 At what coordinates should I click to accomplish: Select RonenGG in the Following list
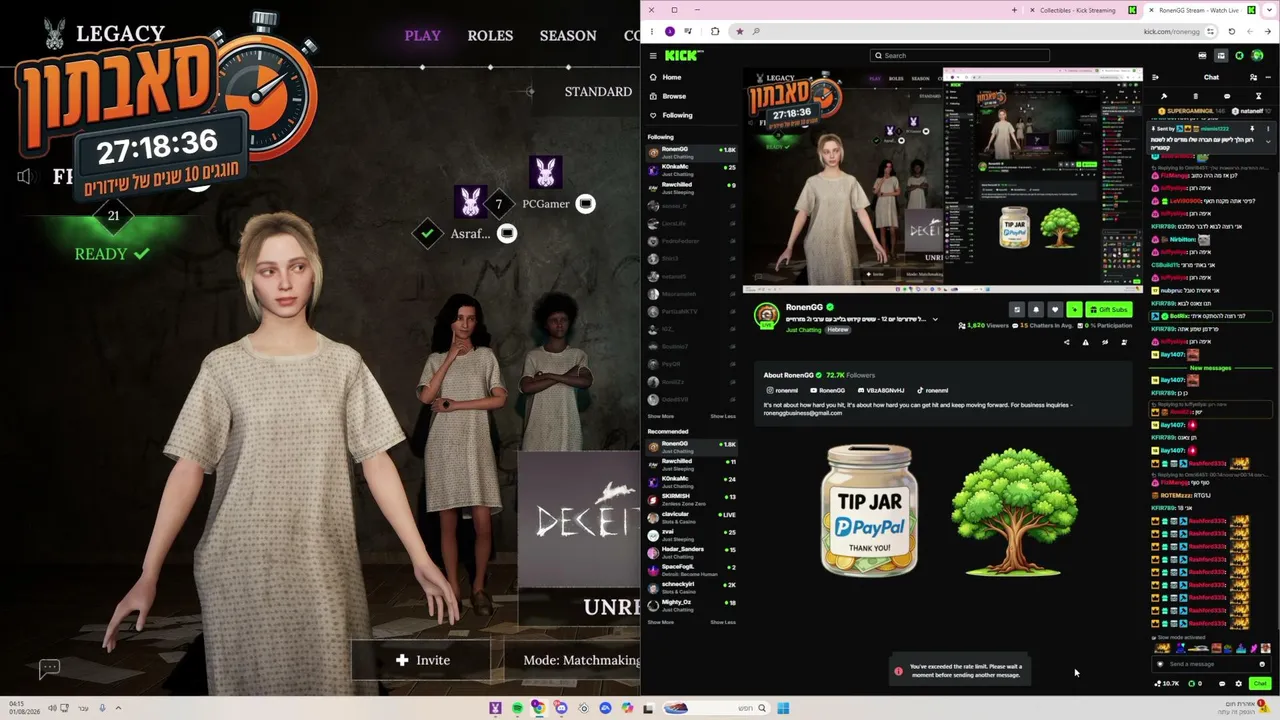click(692, 152)
